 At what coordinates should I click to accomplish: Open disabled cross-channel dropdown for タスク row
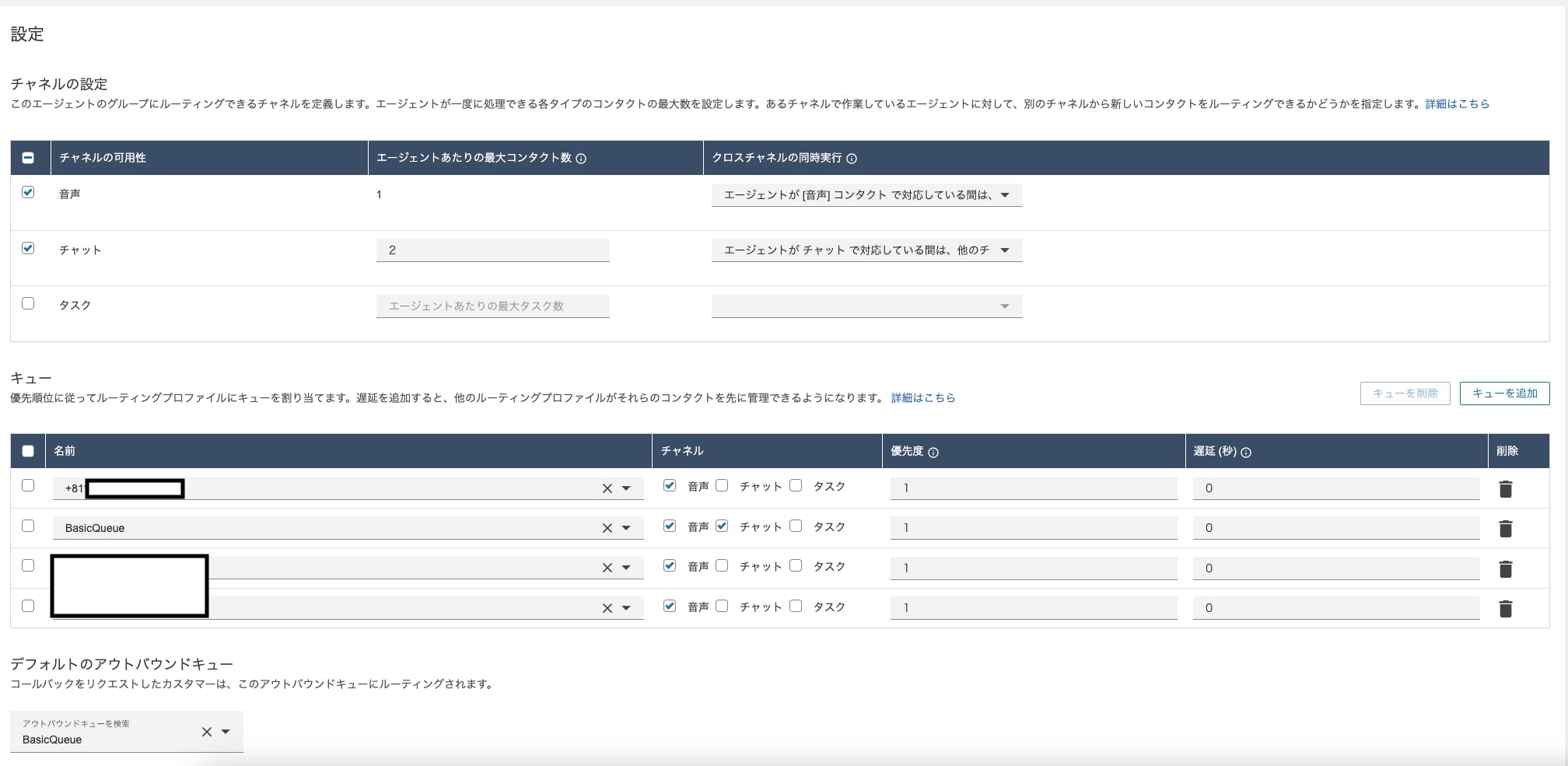(x=866, y=306)
